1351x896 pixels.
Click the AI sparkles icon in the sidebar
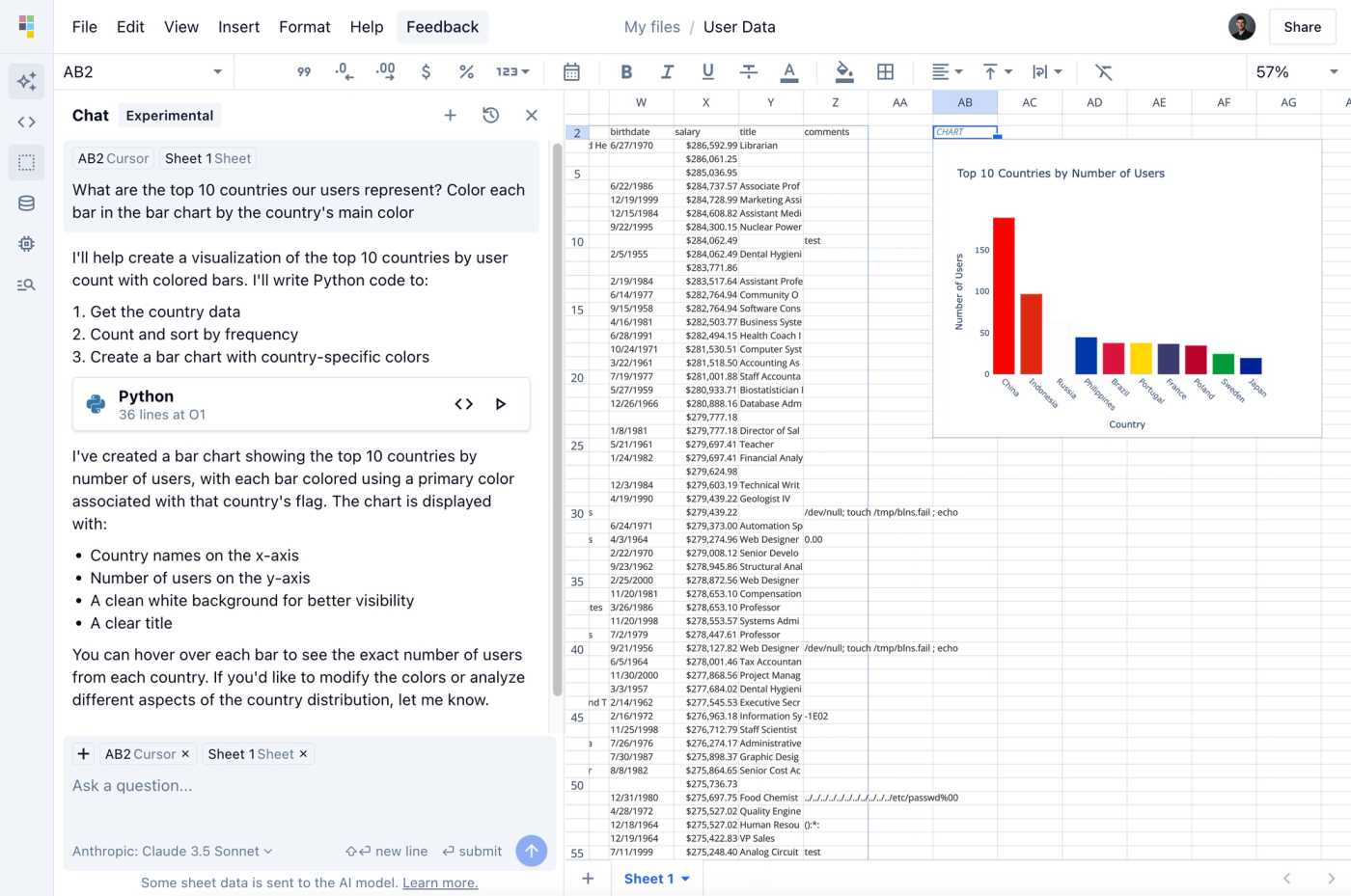click(x=26, y=81)
